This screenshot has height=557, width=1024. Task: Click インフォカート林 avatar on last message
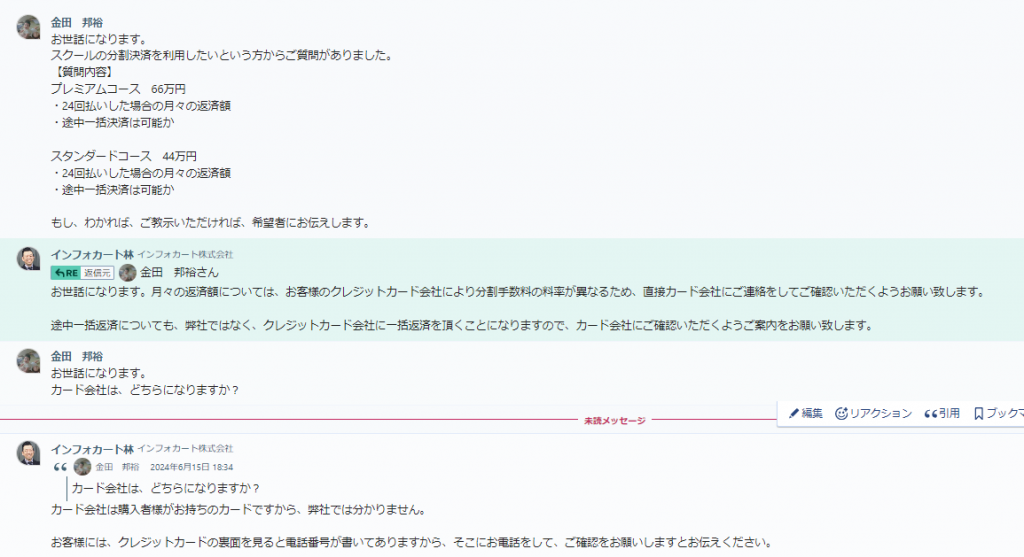28,453
